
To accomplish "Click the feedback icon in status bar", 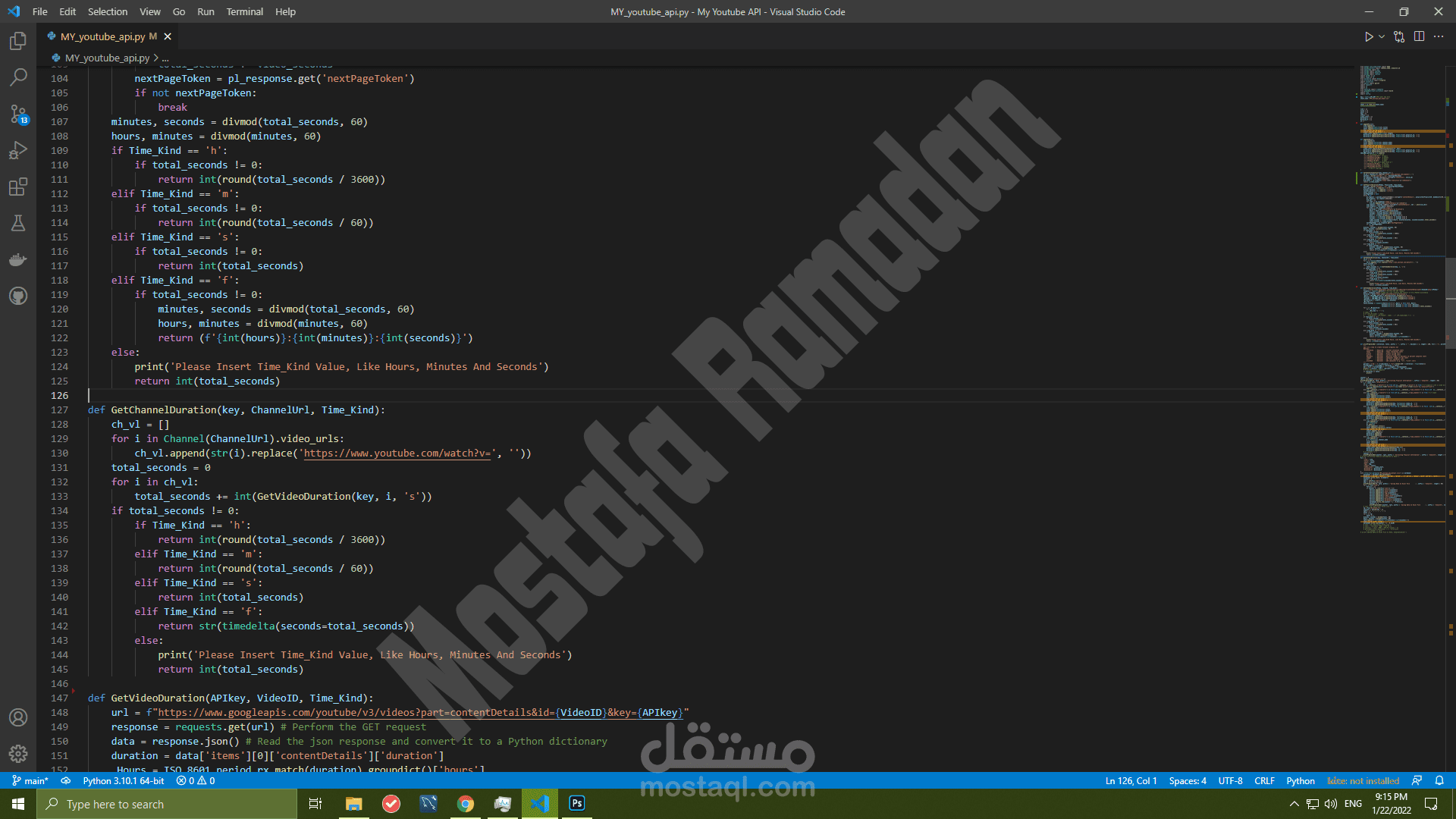I will click(1417, 780).
